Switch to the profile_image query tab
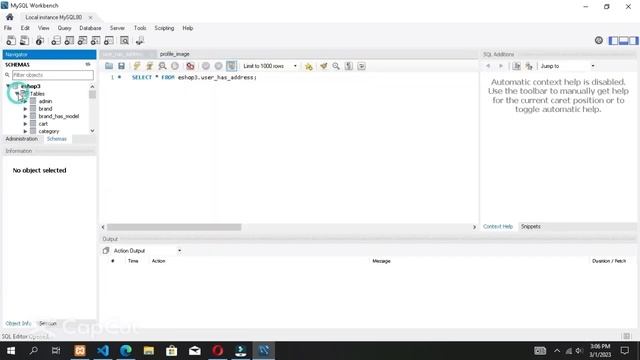The height and width of the screenshot is (360, 640). click(x=175, y=54)
